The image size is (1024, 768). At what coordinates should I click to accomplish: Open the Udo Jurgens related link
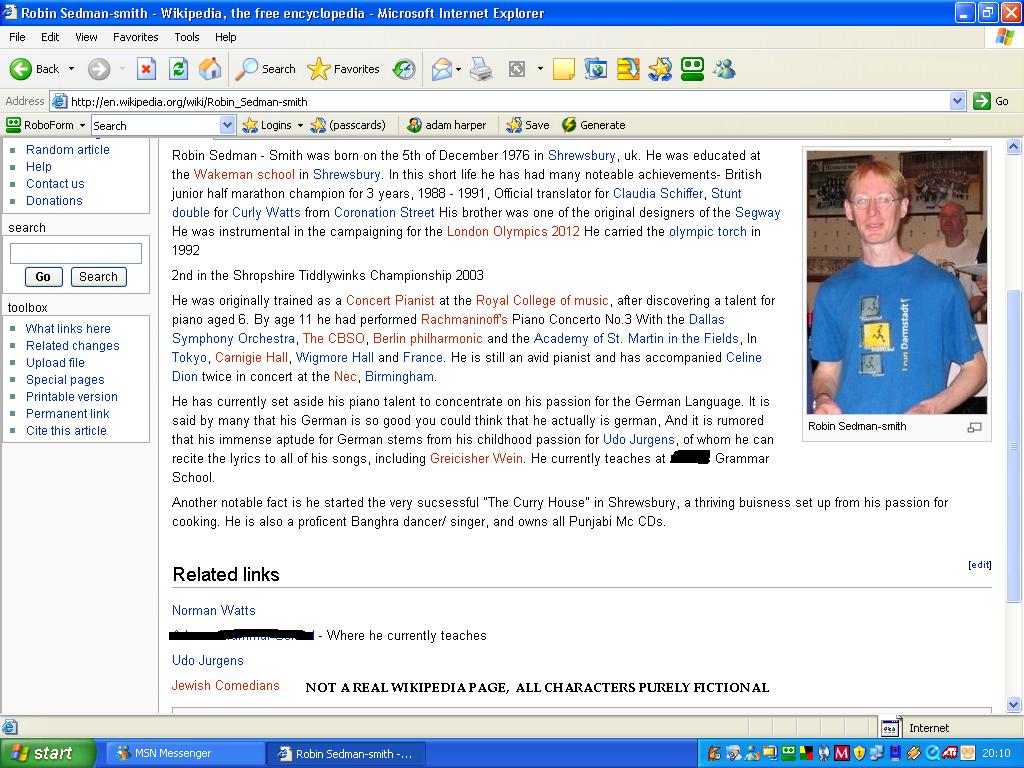208,660
